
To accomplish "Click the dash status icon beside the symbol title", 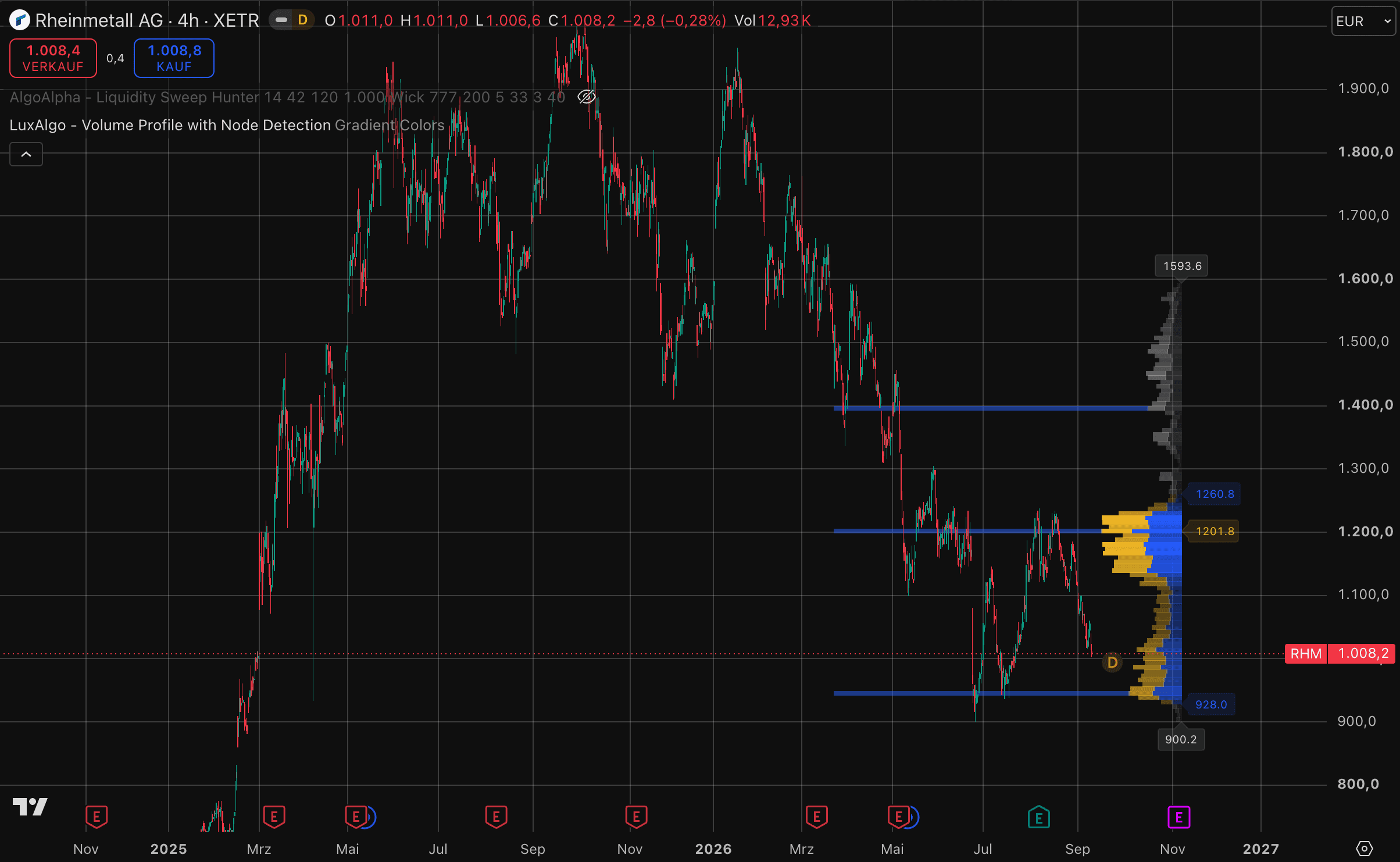I will 281,20.
